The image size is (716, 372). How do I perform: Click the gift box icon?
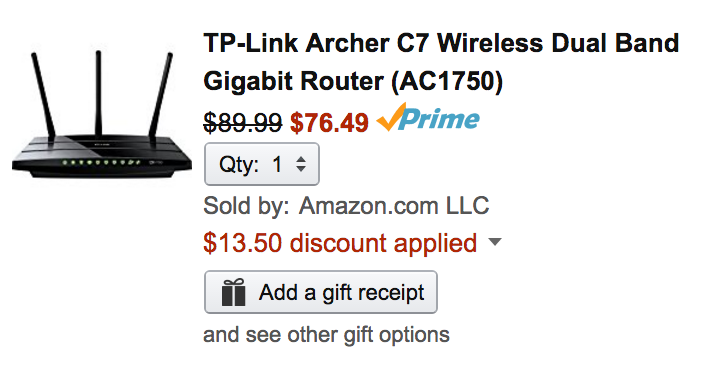(233, 293)
